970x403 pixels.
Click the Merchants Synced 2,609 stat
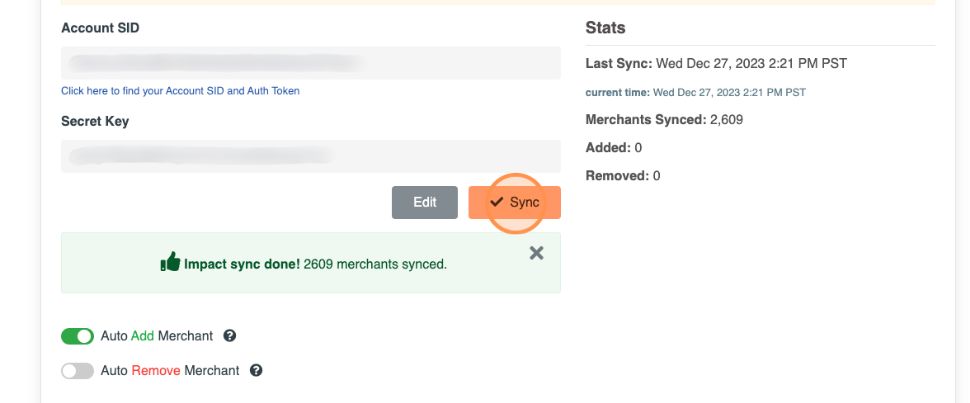pos(663,120)
